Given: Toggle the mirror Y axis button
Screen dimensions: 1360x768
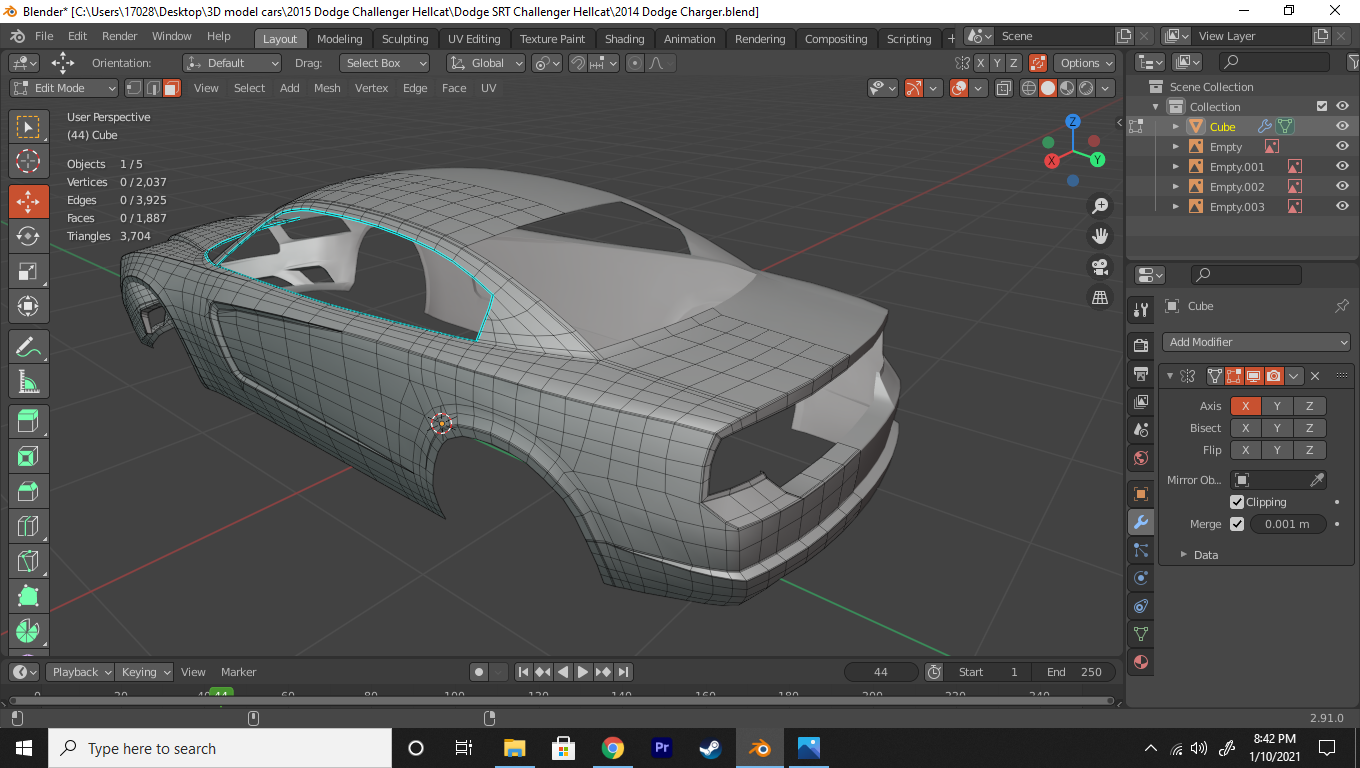Looking at the screenshot, I should click(x=1277, y=406).
